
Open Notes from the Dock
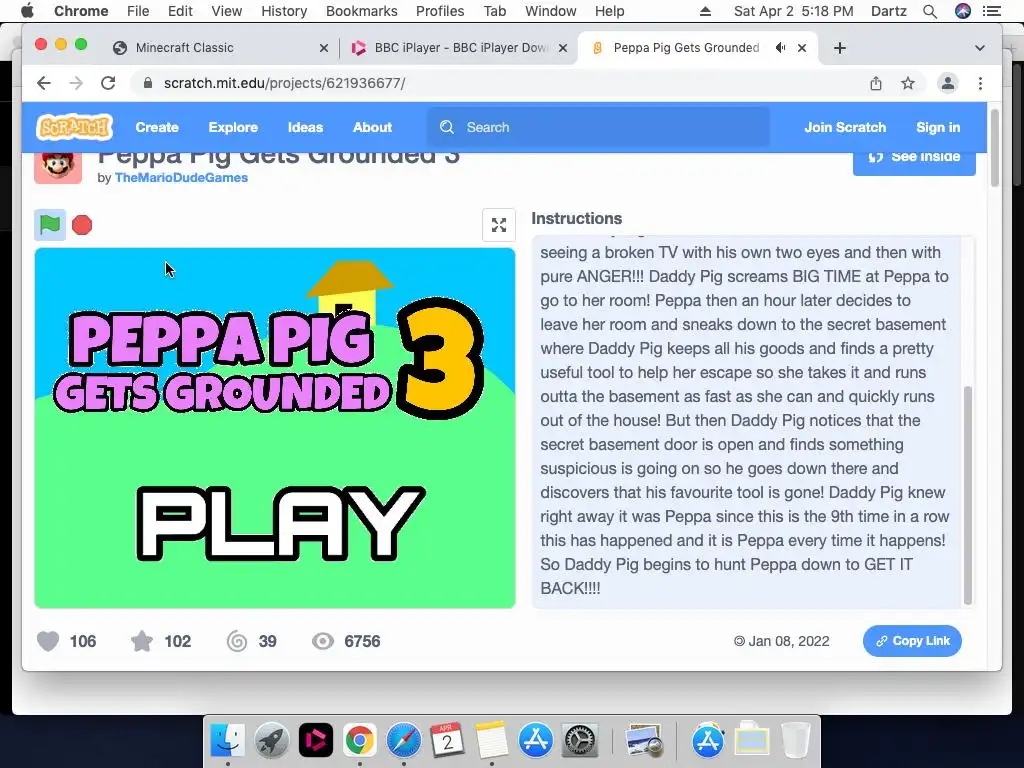point(491,741)
